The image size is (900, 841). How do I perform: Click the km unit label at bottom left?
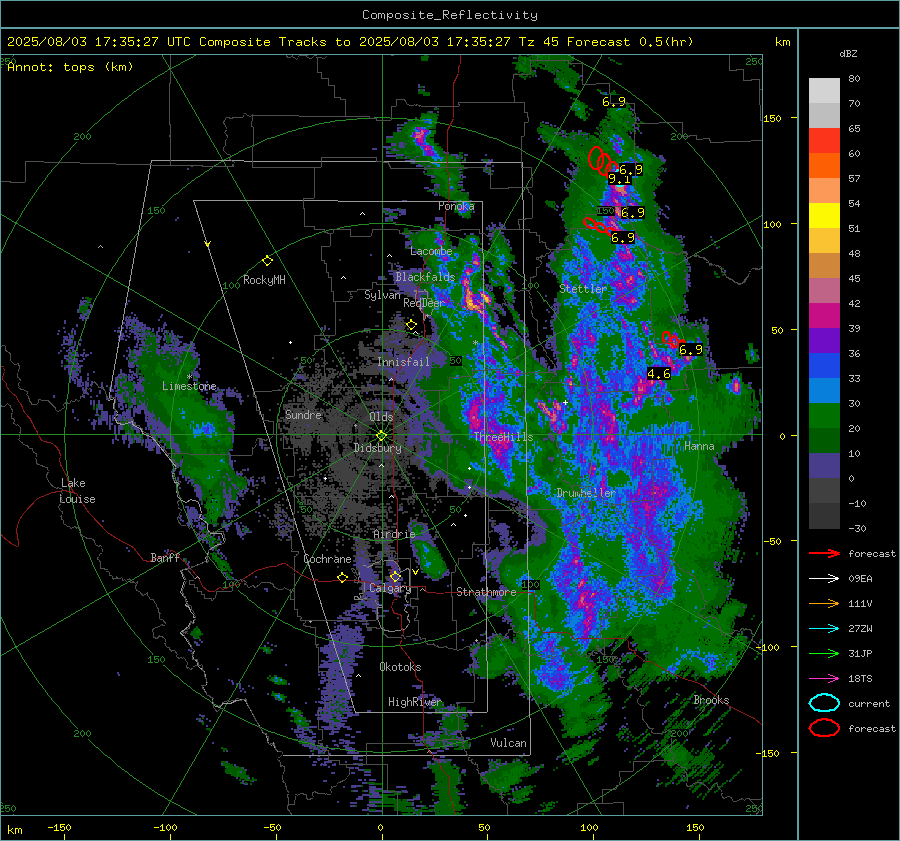point(14,830)
